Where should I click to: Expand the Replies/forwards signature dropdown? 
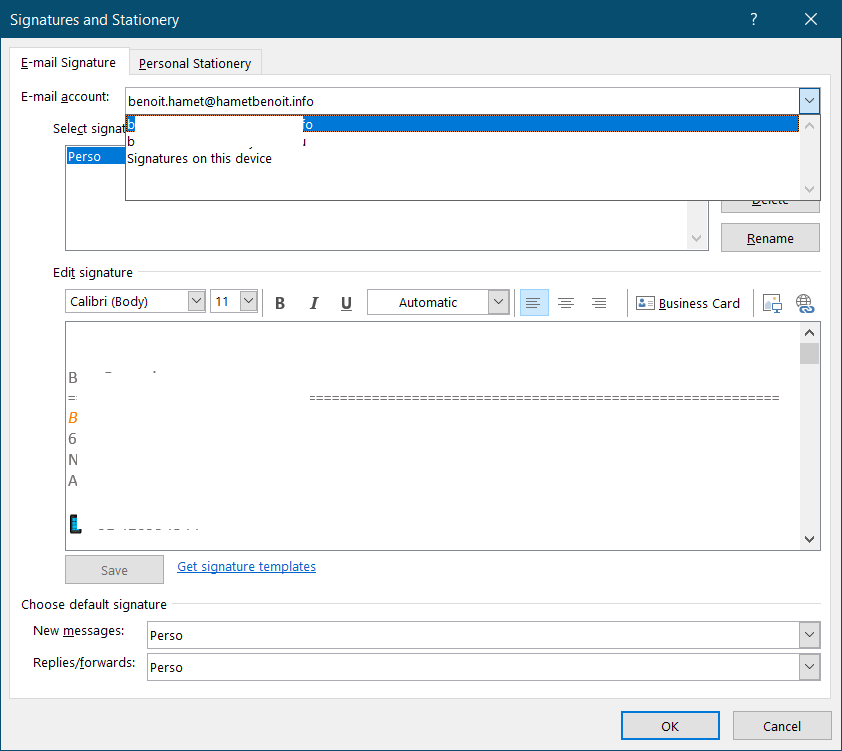point(809,667)
